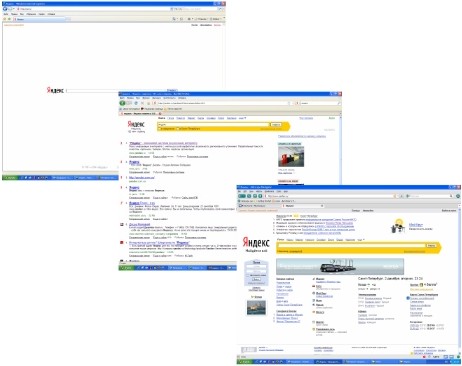Toggle the remember-me checkbox in Yandex mail login

click(x=248, y=275)
